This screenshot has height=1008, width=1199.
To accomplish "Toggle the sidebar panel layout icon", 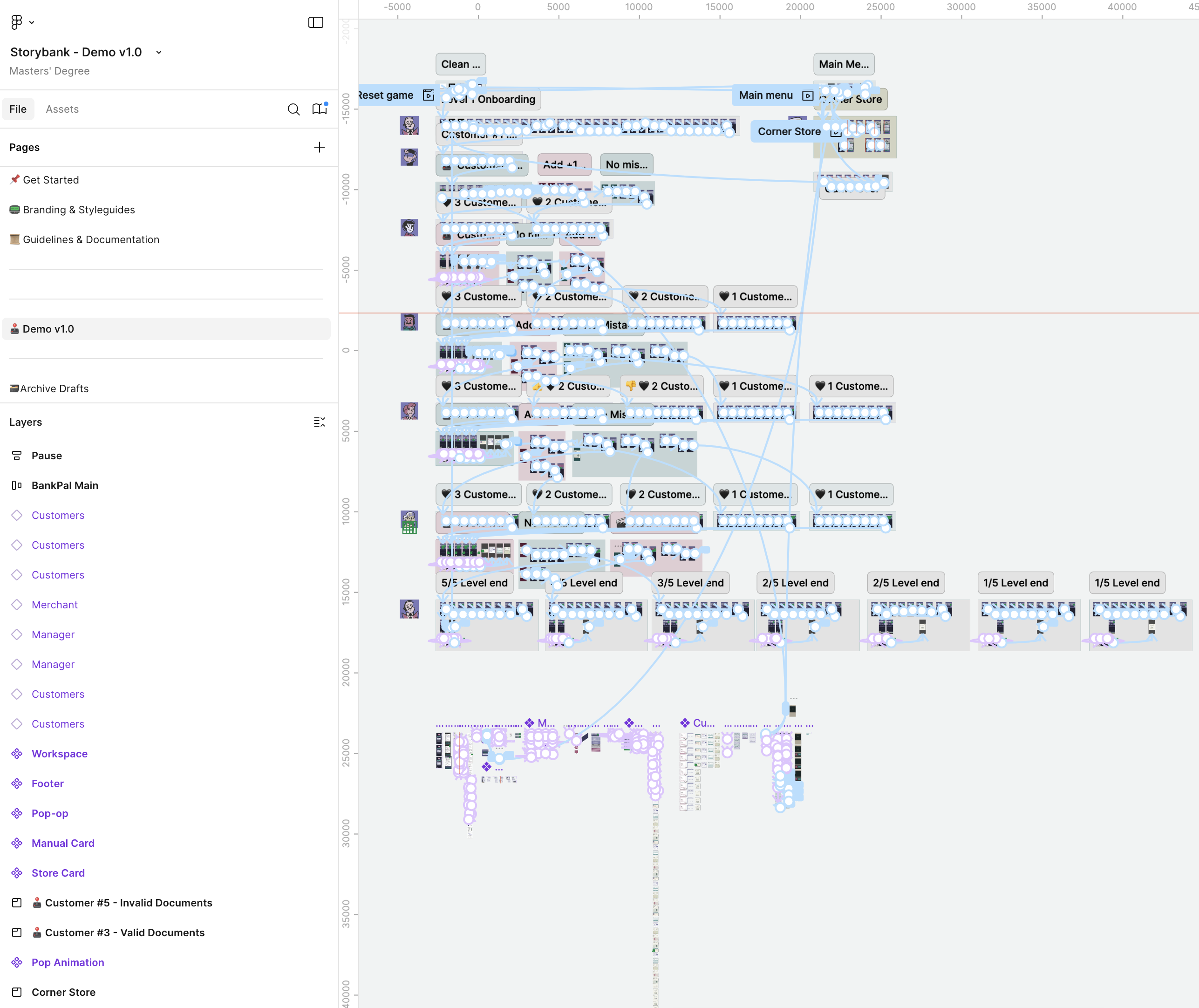I will (315, 22).
